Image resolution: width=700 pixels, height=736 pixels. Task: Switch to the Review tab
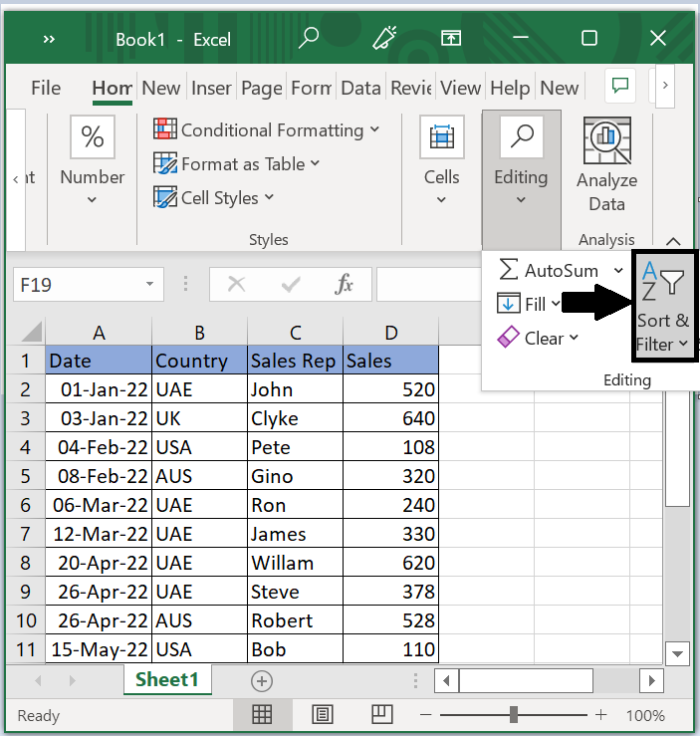click(x=411, y=88)
